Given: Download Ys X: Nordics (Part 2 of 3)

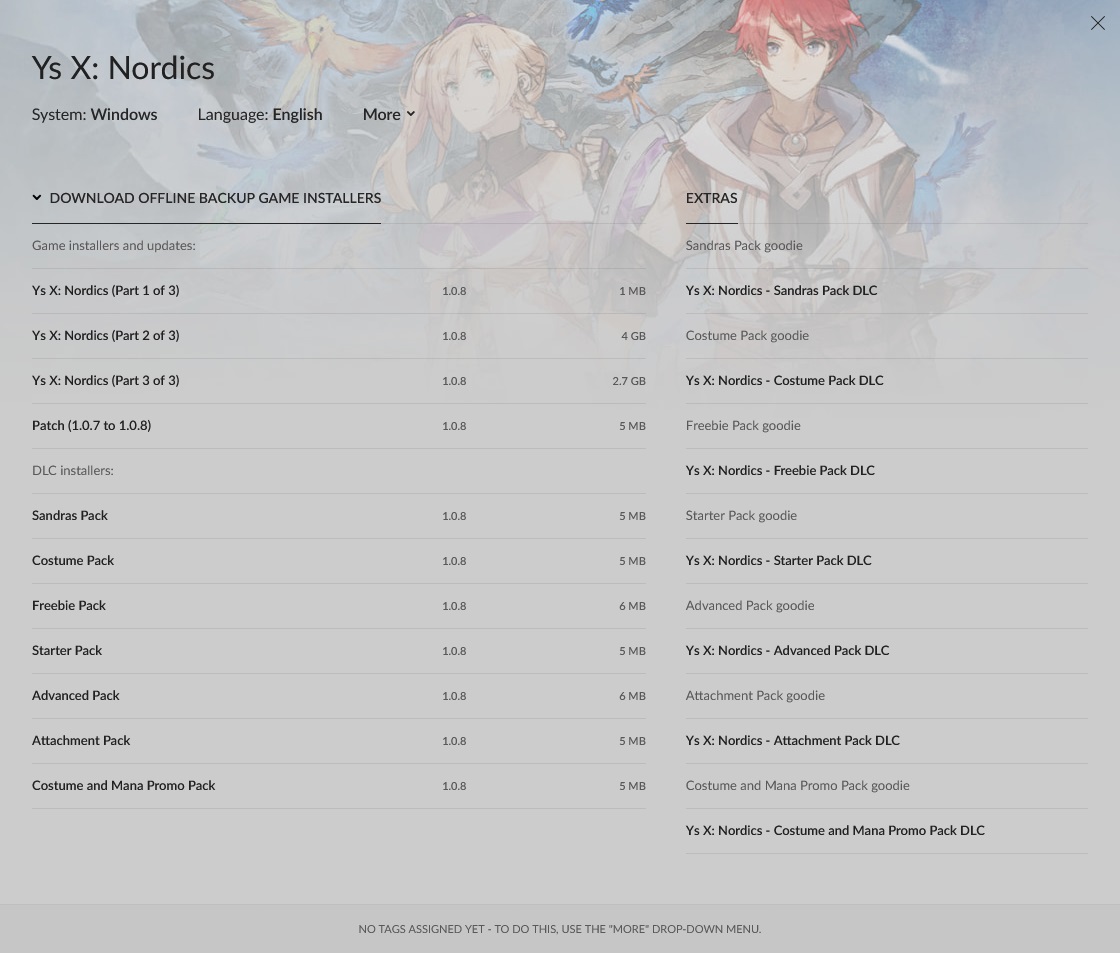Looking at the screenshot, I should (x=339, y=336).
